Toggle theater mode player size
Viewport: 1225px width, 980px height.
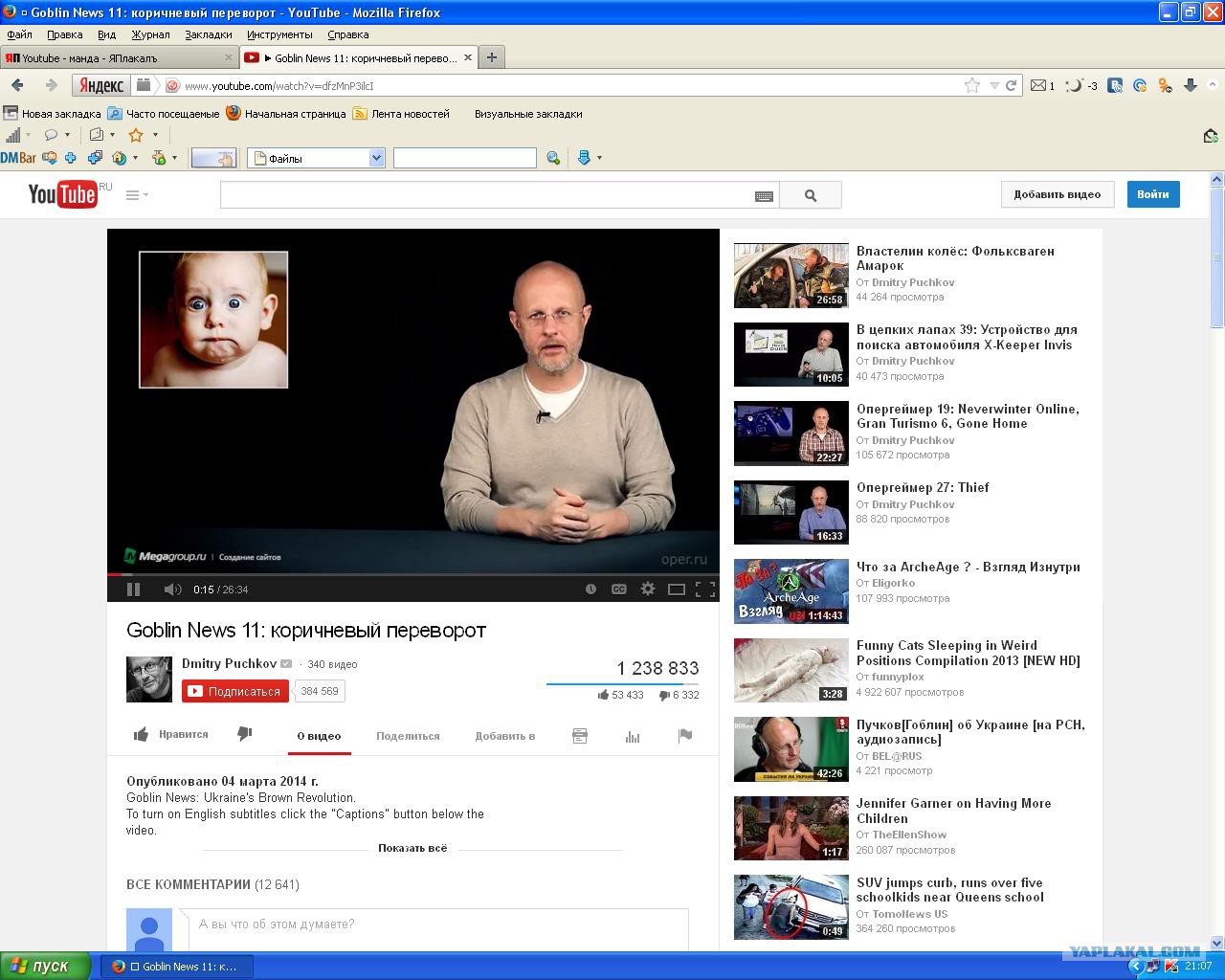[x=677, y=590]
